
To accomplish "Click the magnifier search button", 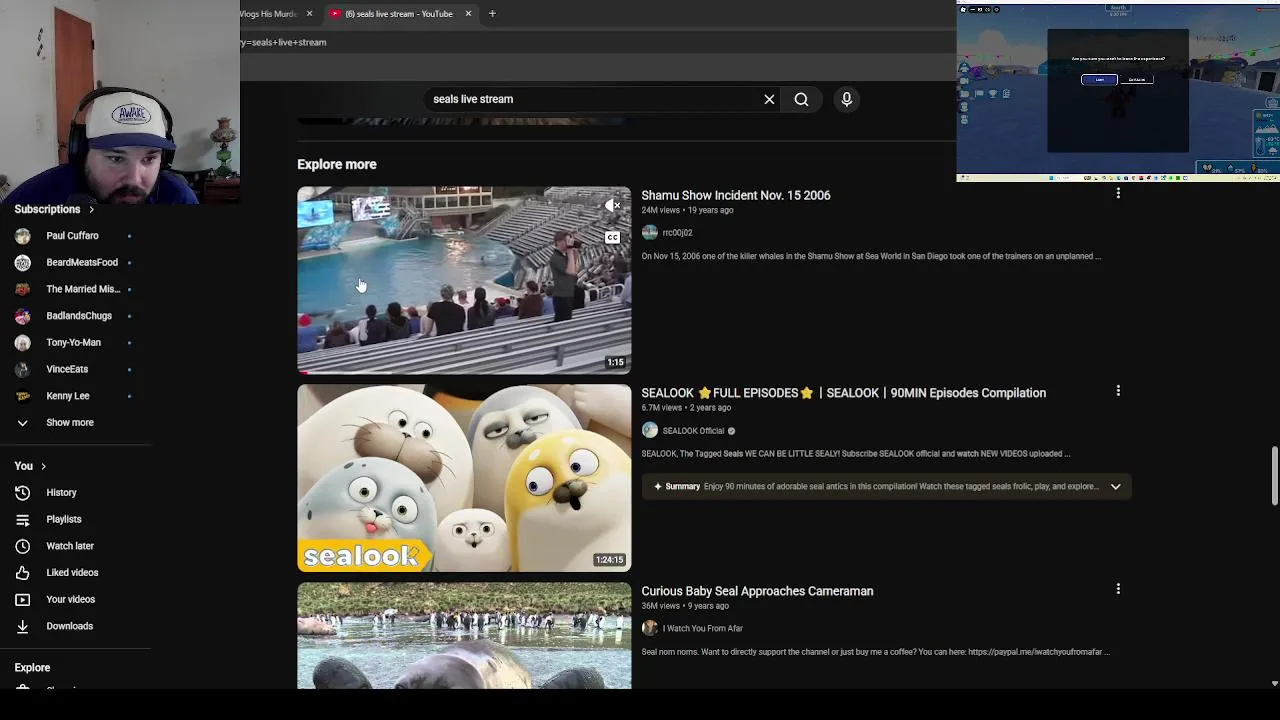I will tap(801, 99).
